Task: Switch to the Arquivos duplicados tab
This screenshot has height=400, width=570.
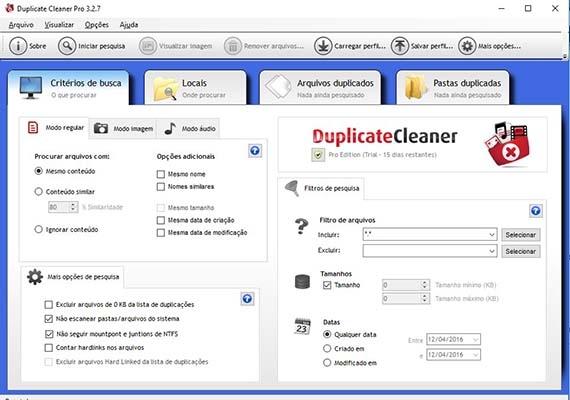Action: [x=320, y=88]
